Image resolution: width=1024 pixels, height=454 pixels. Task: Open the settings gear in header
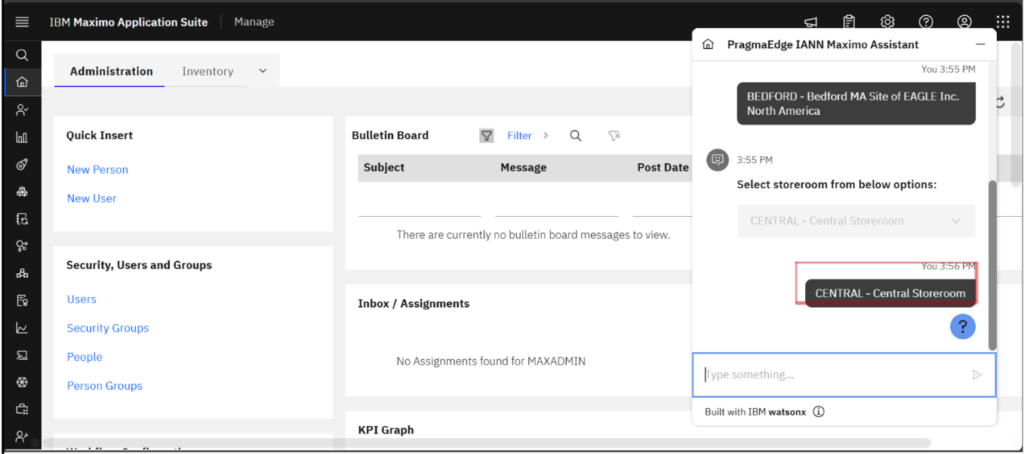click(x=887, y=22)
